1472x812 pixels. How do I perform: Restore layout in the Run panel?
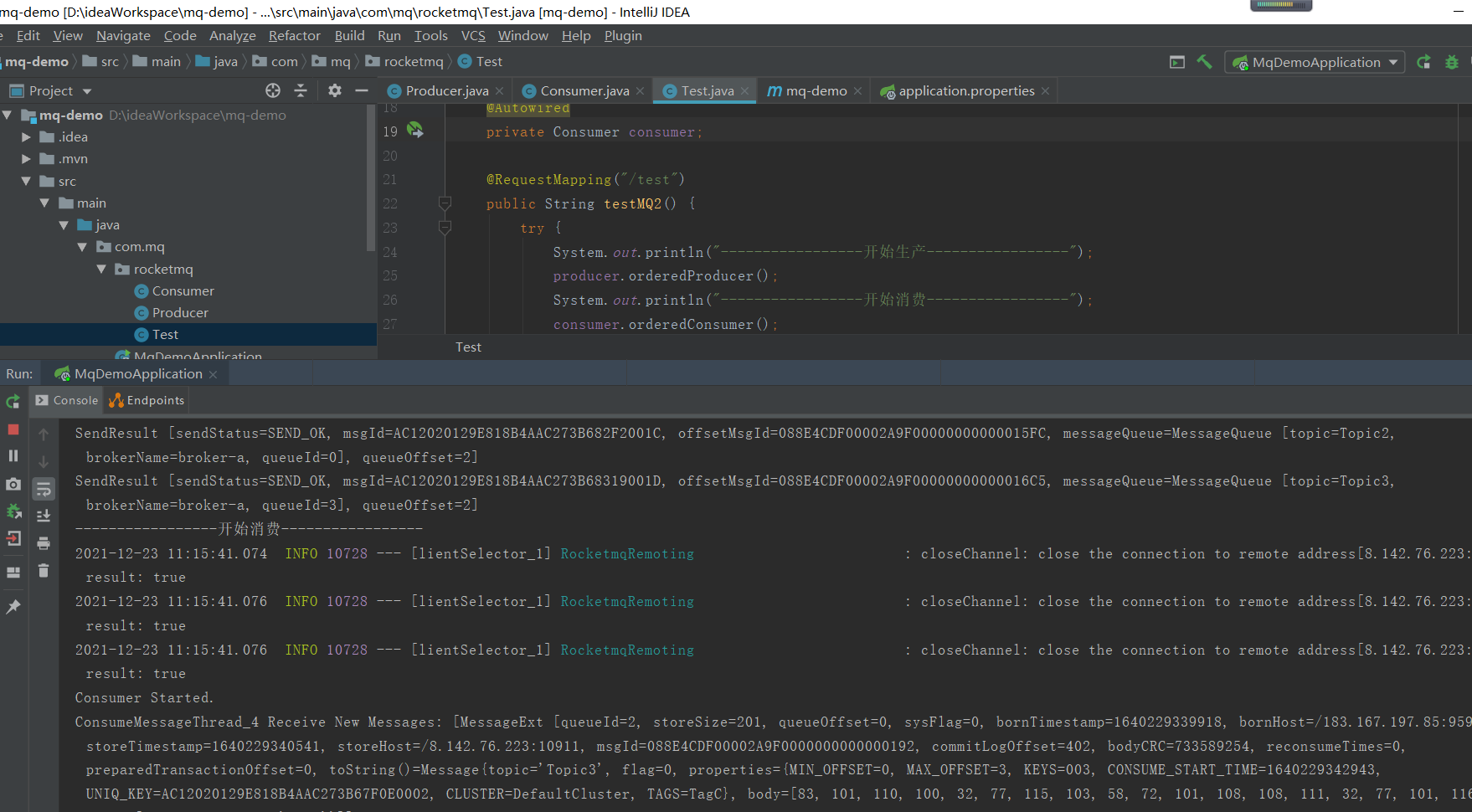13,573
